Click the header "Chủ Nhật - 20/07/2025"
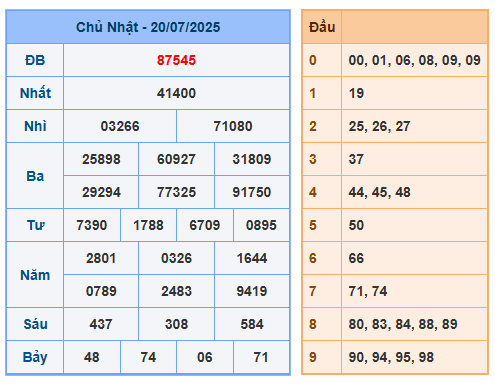Screen dimensions: 495x384 148,27
